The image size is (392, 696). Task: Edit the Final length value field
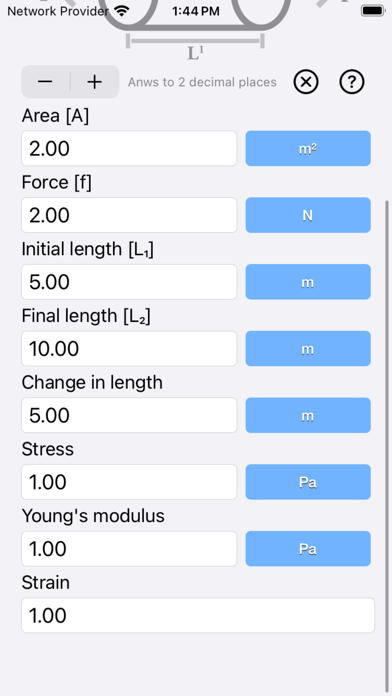[x=129, y=348]
